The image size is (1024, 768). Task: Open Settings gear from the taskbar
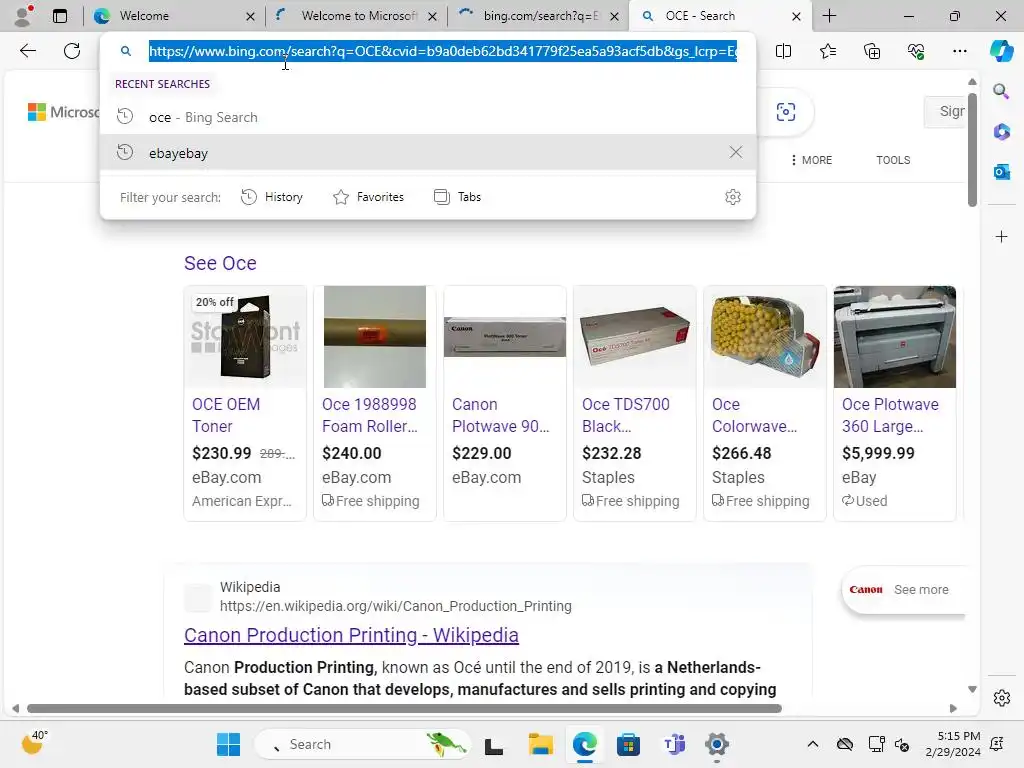click(716, 744)
